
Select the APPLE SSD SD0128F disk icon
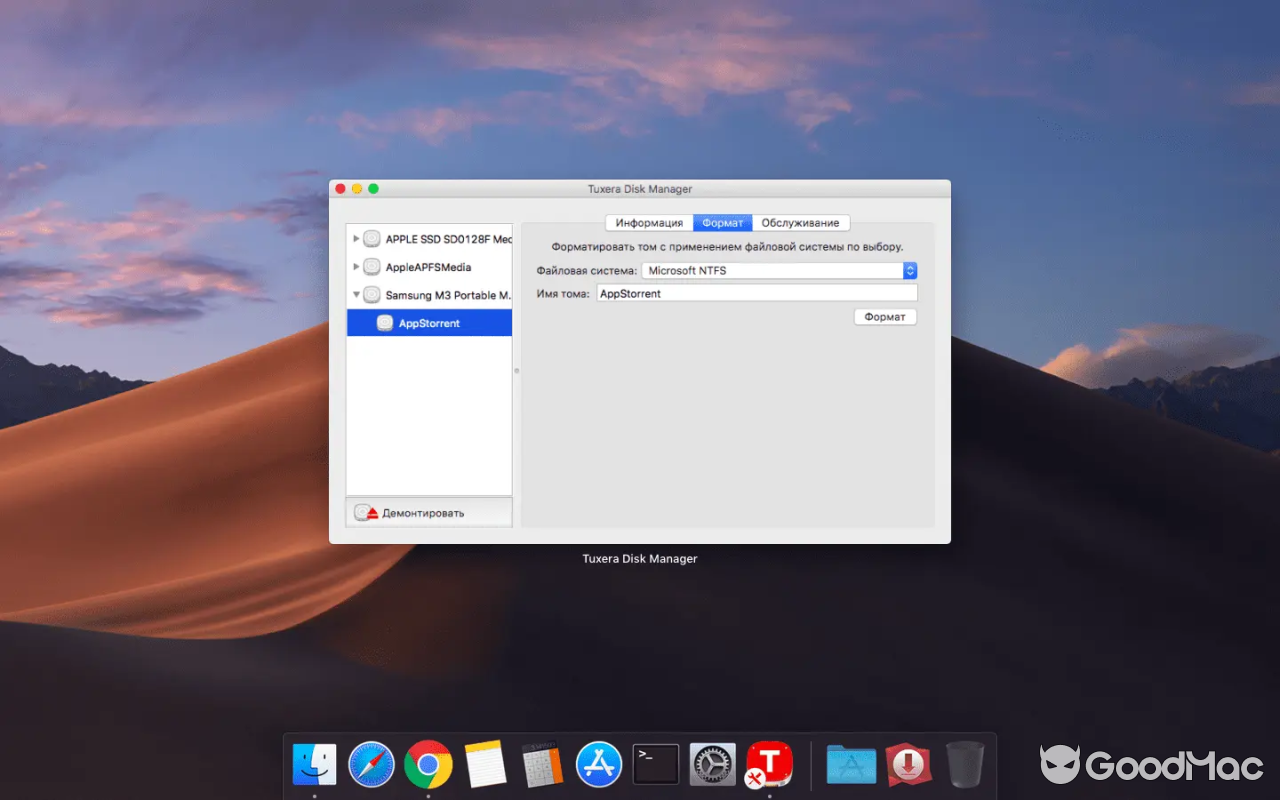pyautogui.click(x=371, y=238)
